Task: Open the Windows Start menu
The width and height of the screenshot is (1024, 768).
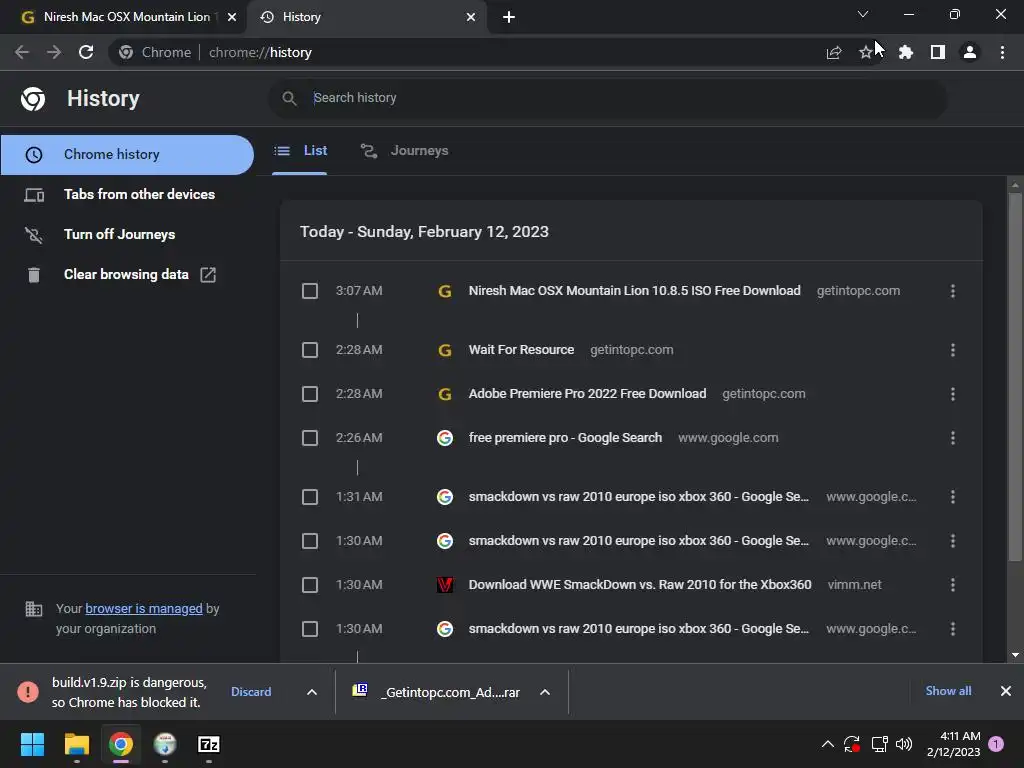Action: [32, 744]
